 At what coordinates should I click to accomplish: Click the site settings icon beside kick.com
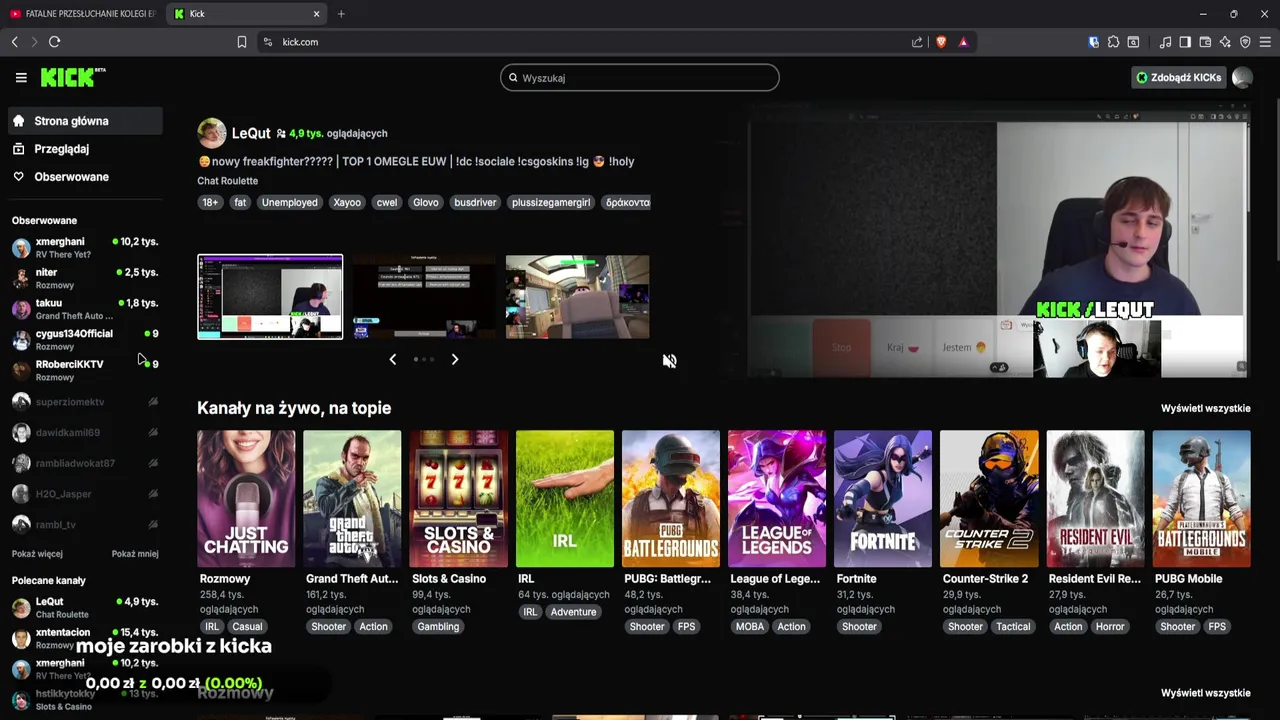267,42
